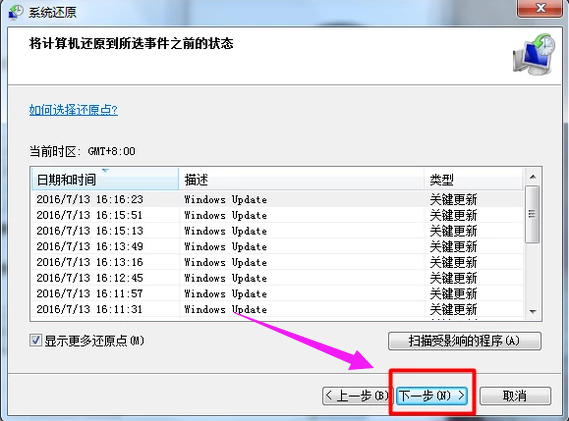Click the System Restore title bar icon
The image size is (569, 421).
click(16, 12)
